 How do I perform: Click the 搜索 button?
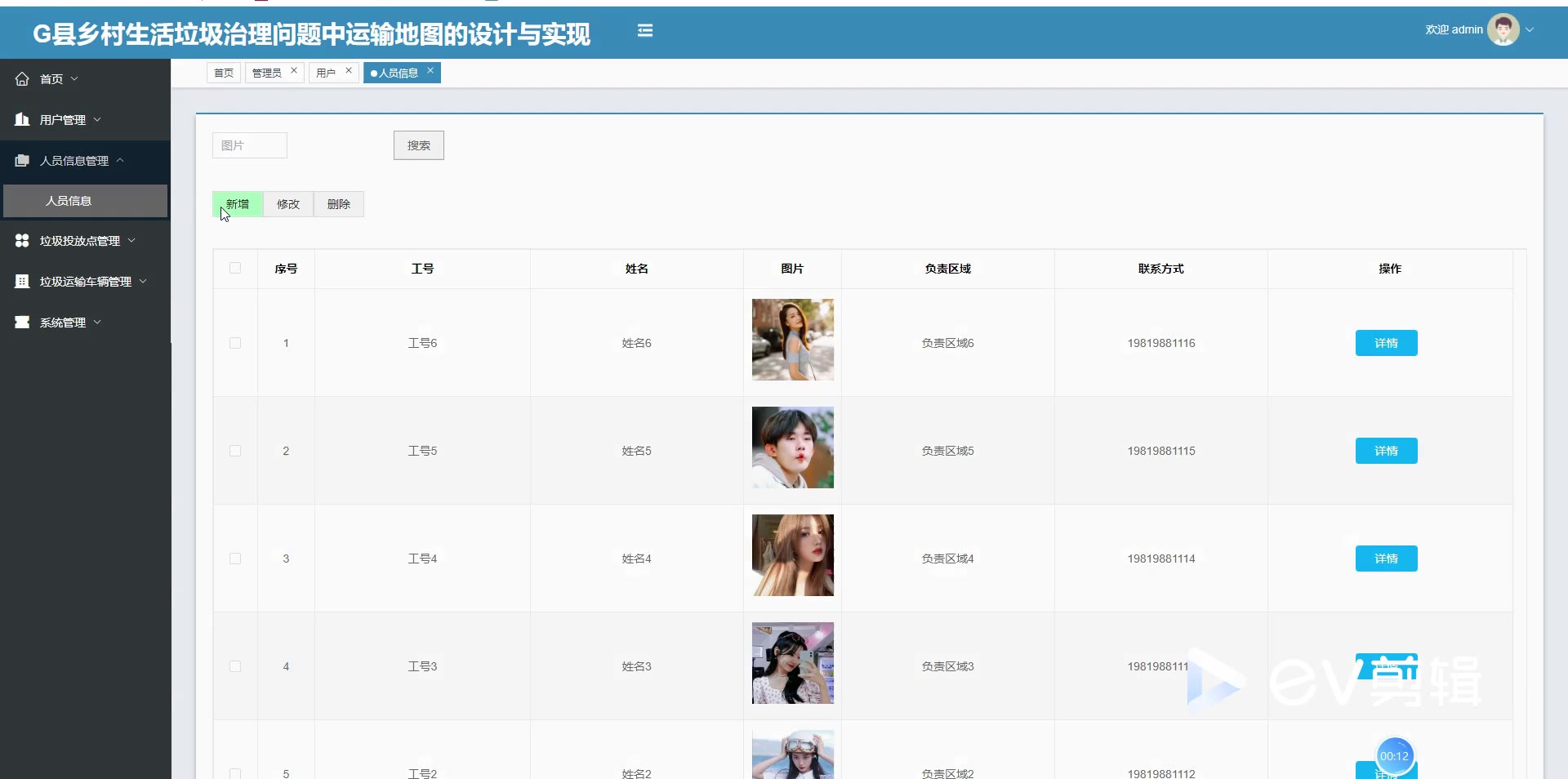419,145
